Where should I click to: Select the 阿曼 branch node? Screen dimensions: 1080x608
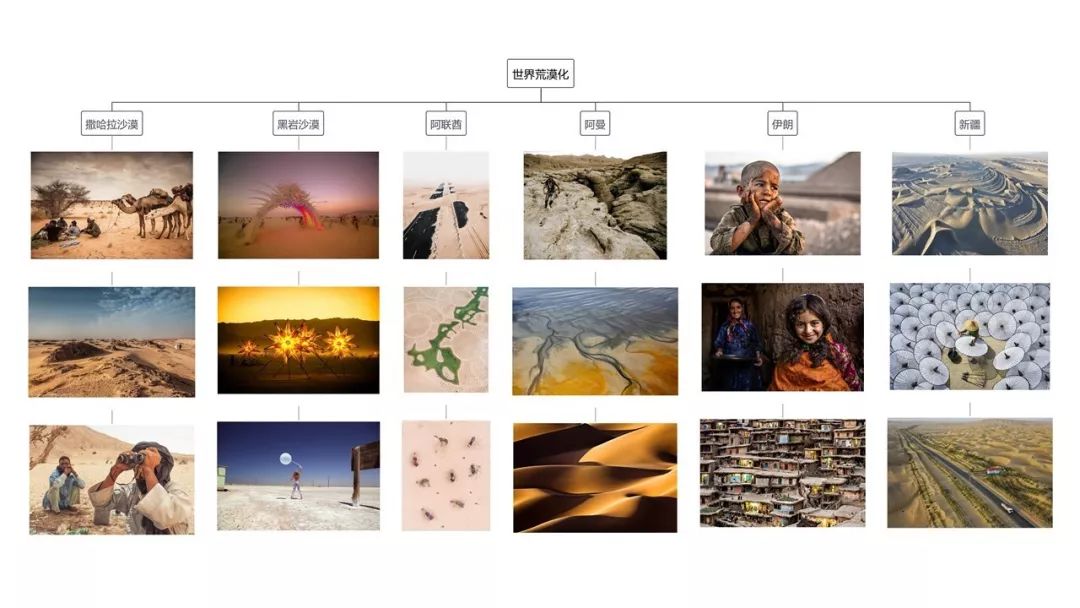click(x=595, y=123)
